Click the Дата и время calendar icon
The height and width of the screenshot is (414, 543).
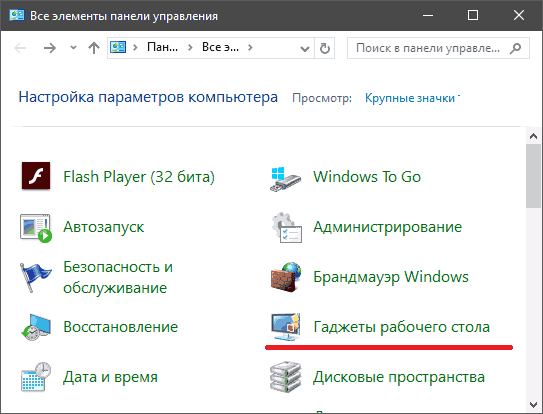click(x=36, y=377)
